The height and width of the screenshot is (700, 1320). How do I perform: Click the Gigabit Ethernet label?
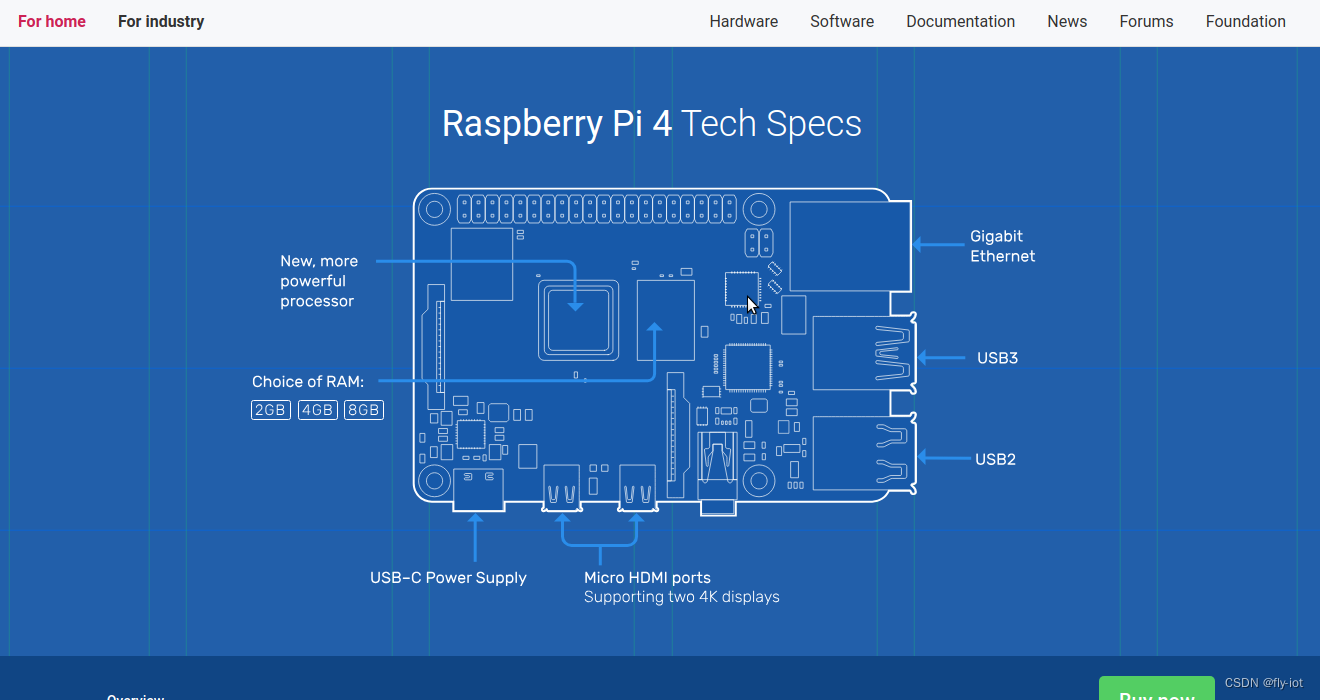pos(1002,246)
